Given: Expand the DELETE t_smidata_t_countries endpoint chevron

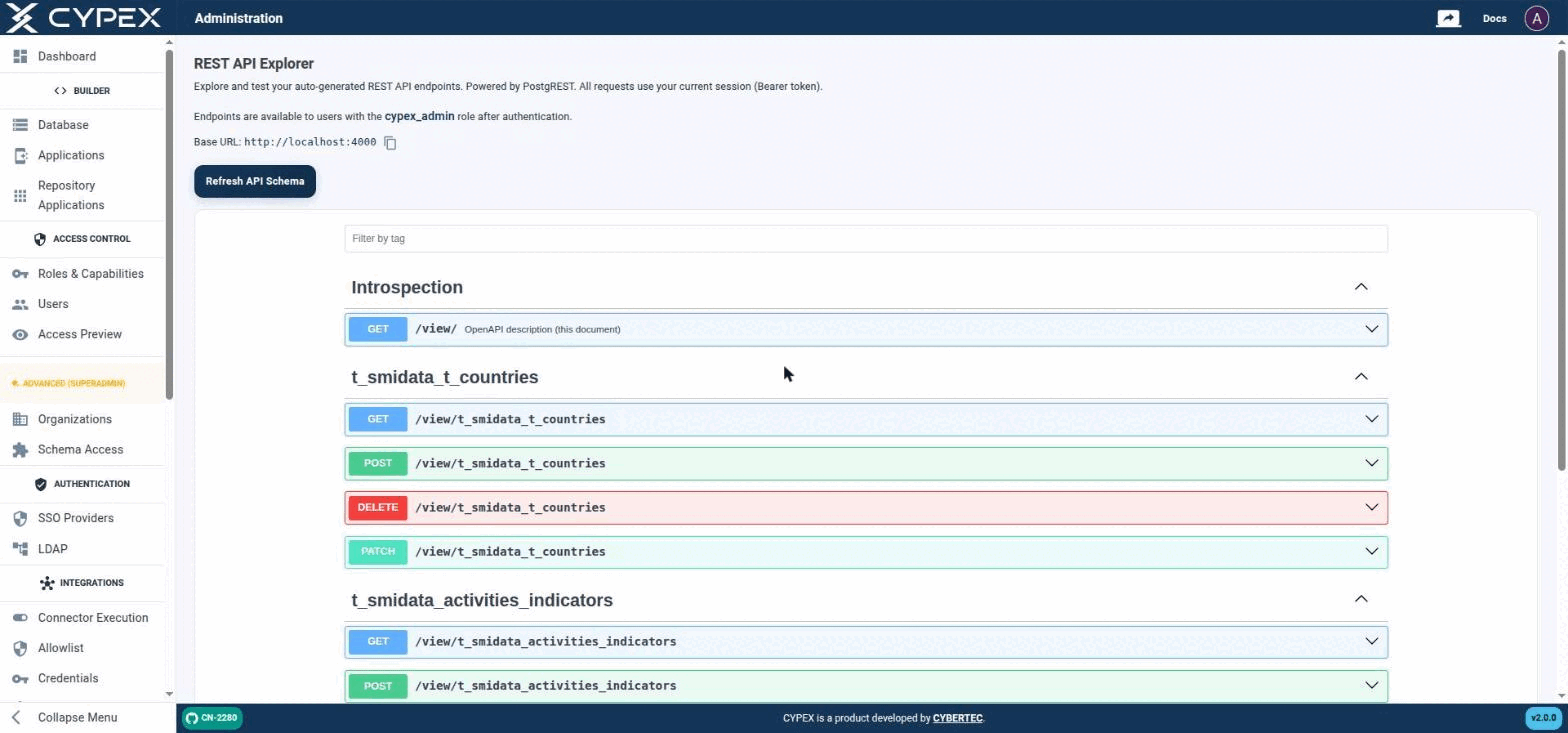Looking at the screenshot, I should [1372, 507].
